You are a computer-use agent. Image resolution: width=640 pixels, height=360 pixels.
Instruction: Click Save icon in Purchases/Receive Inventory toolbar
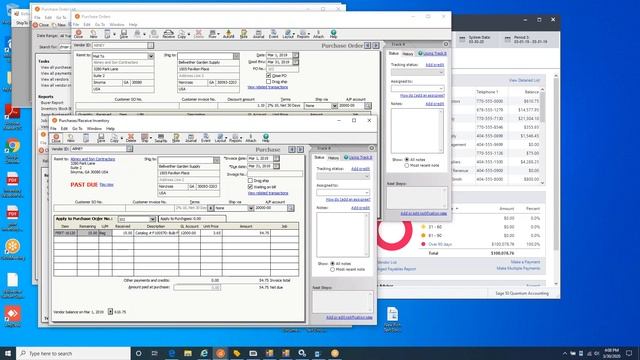[101, 138]
